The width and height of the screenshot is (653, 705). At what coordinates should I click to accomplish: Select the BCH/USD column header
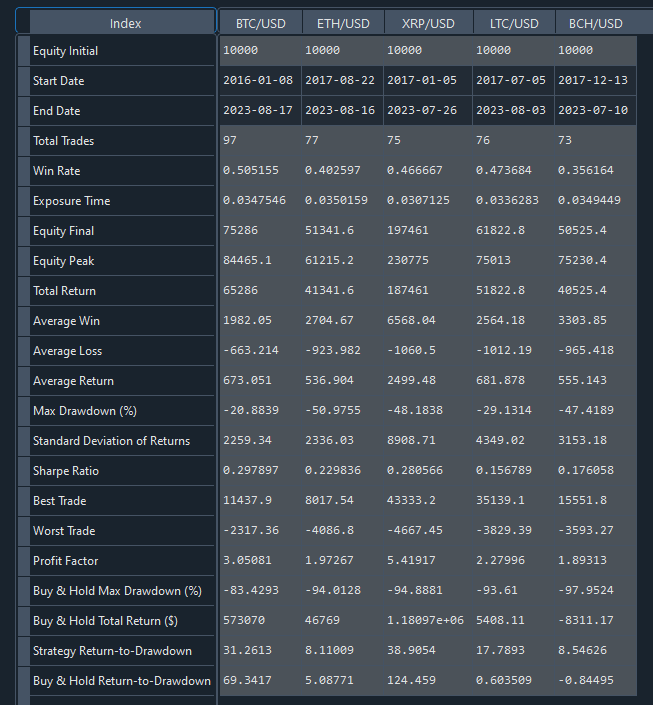tap(596, 23)
